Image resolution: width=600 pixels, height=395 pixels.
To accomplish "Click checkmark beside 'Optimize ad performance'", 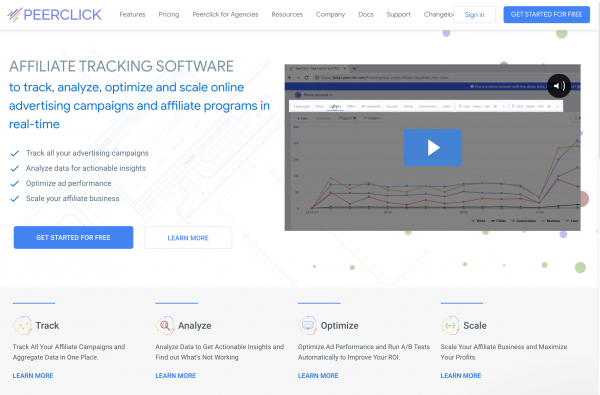I will click(15, 184).
